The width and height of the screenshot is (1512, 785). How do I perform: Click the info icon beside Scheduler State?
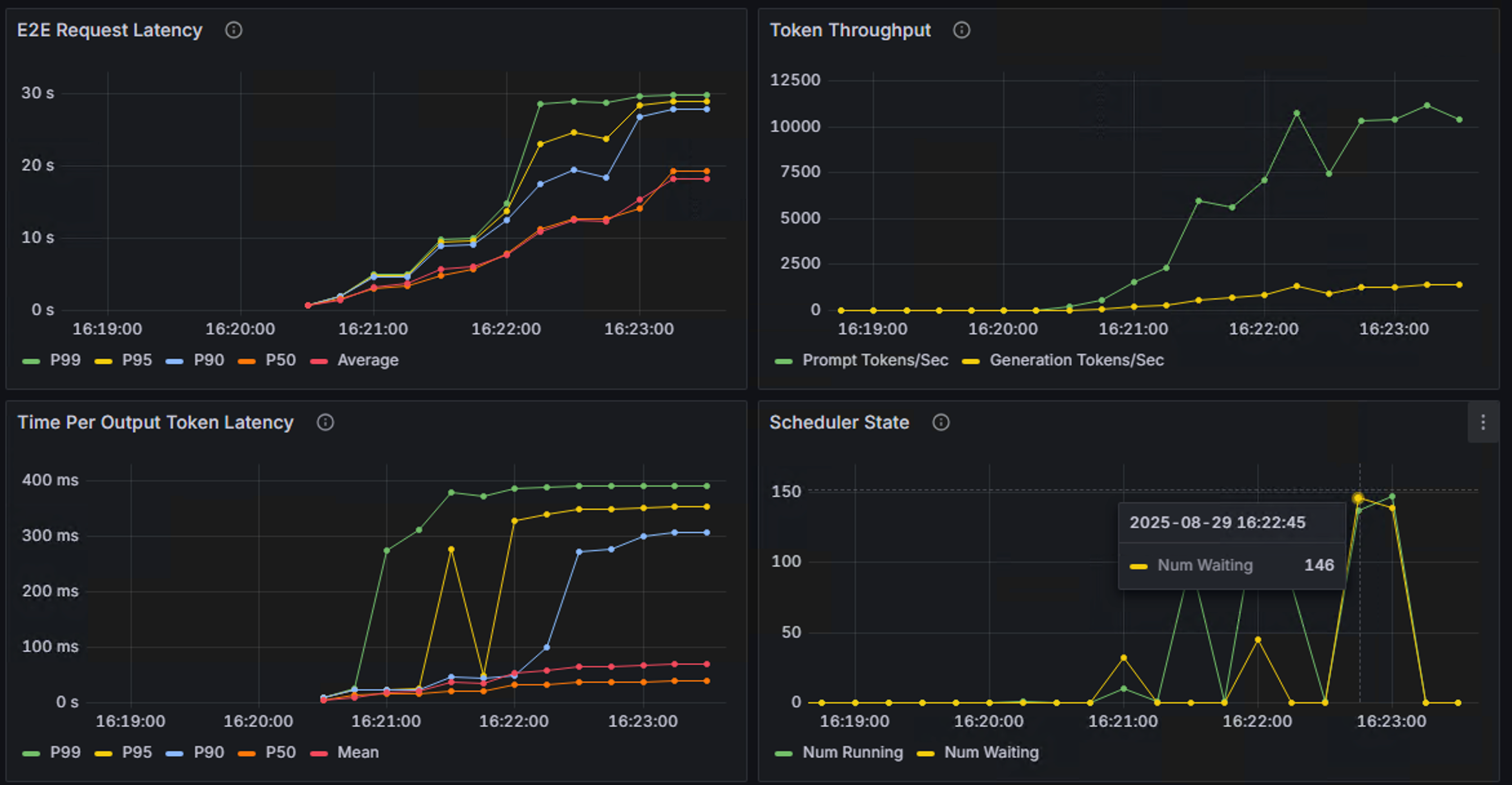941,422
